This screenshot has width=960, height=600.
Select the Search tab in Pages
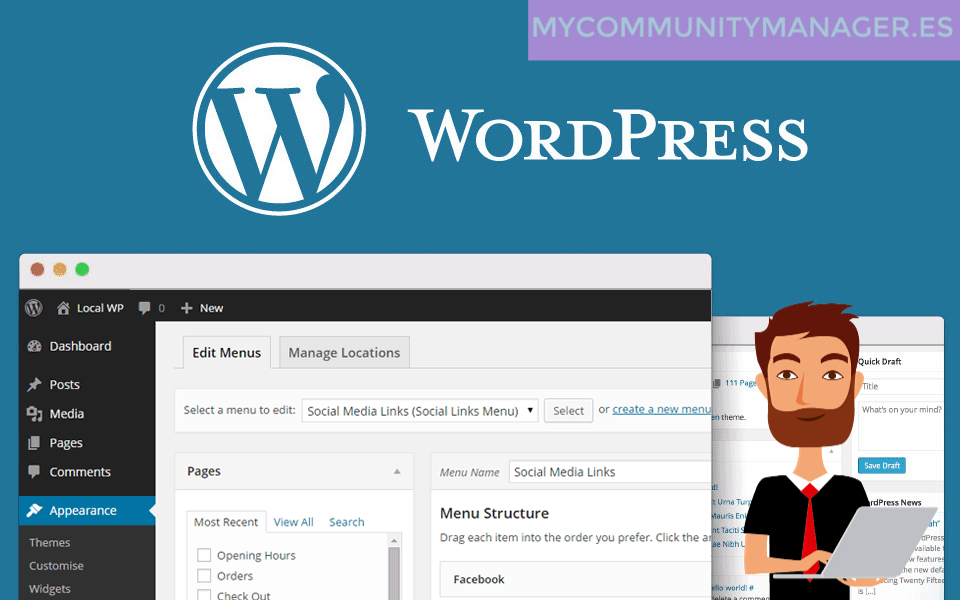(x=347, y=522)
